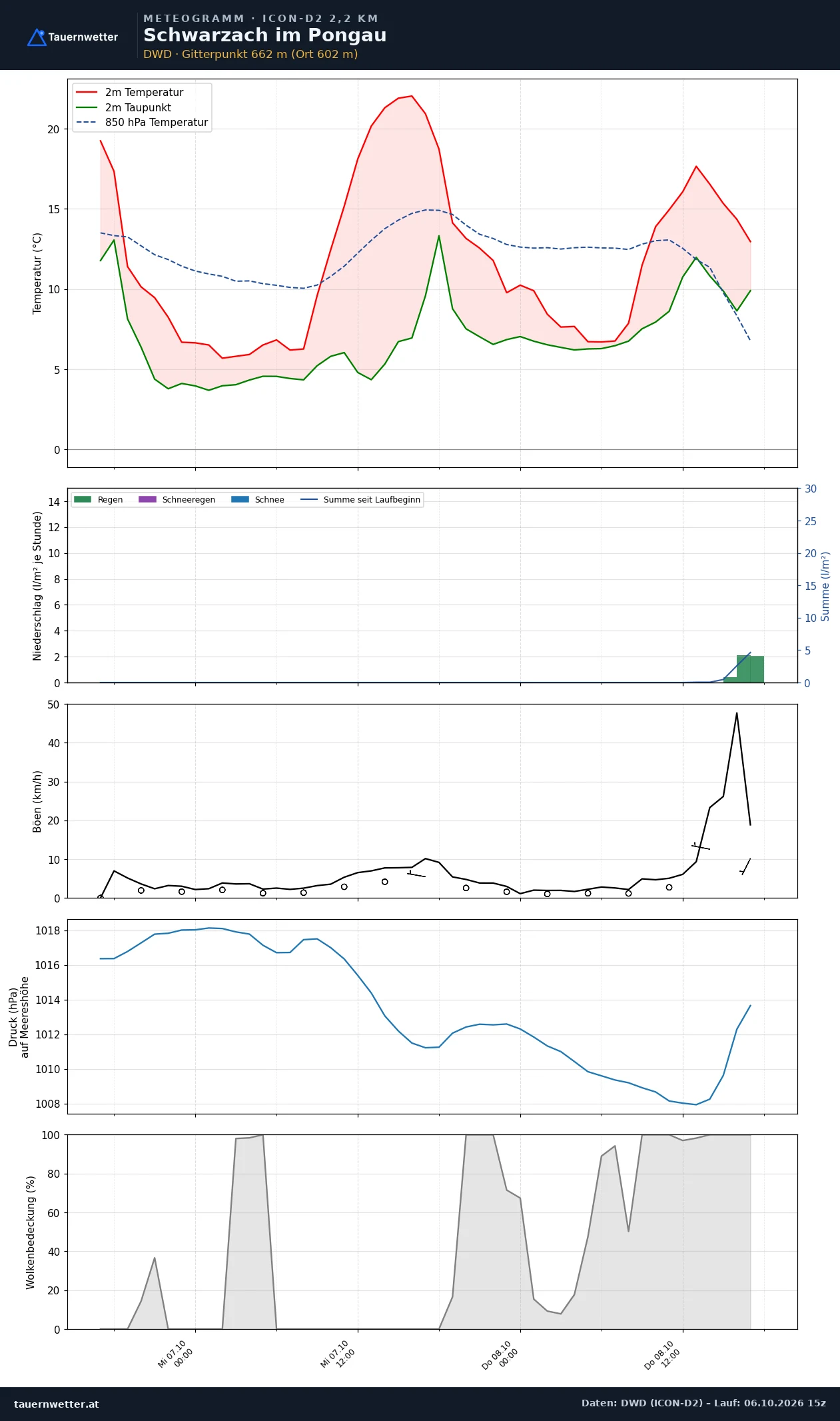Viewport: 840px width, 1421px height.
Task: Click the 'Niederschlag (l/m² je Stunde)' axis label
Action: [37, 586]
